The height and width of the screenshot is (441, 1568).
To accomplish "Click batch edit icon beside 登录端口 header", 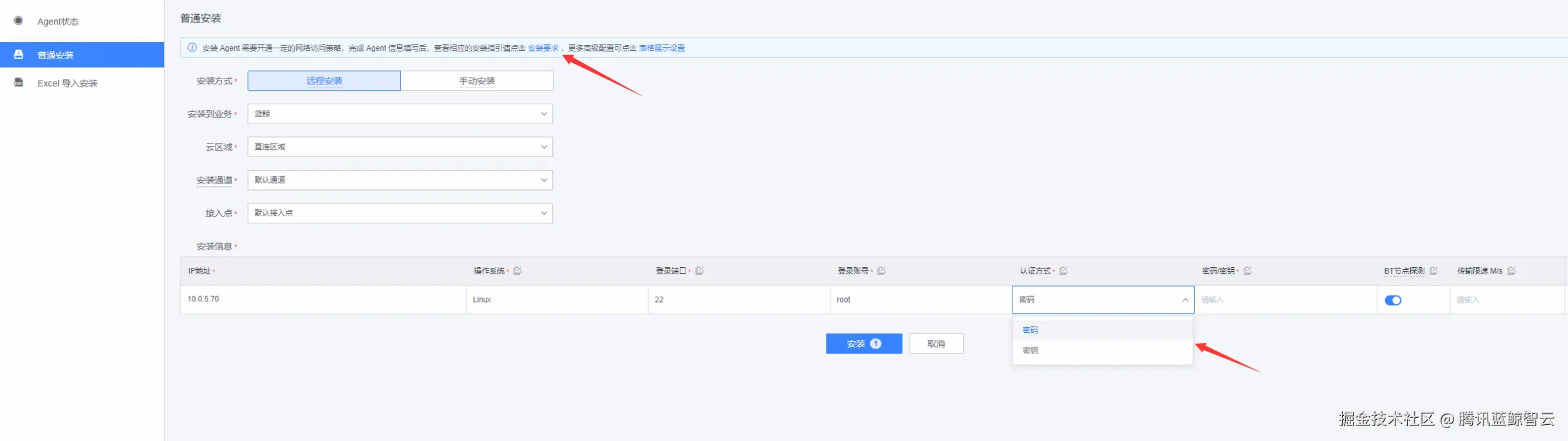I will coord(700,271).
